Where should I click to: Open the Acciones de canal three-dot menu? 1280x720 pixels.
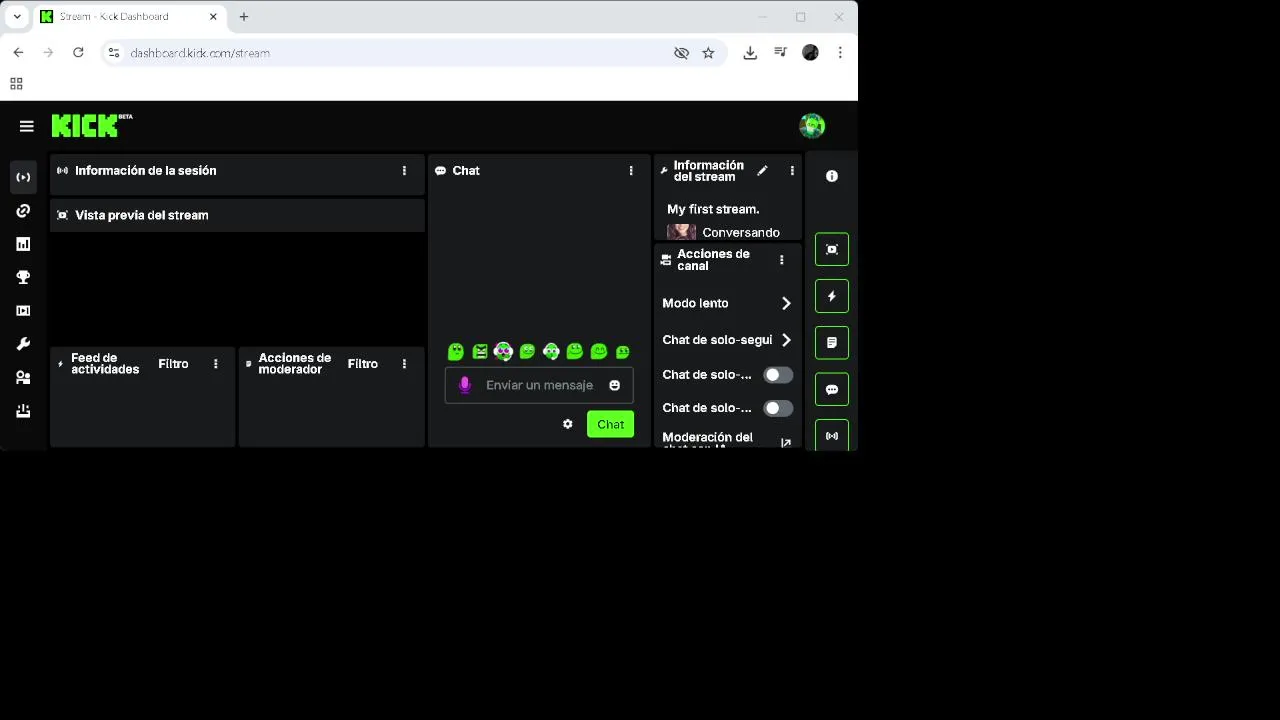(x=781, y=260)
